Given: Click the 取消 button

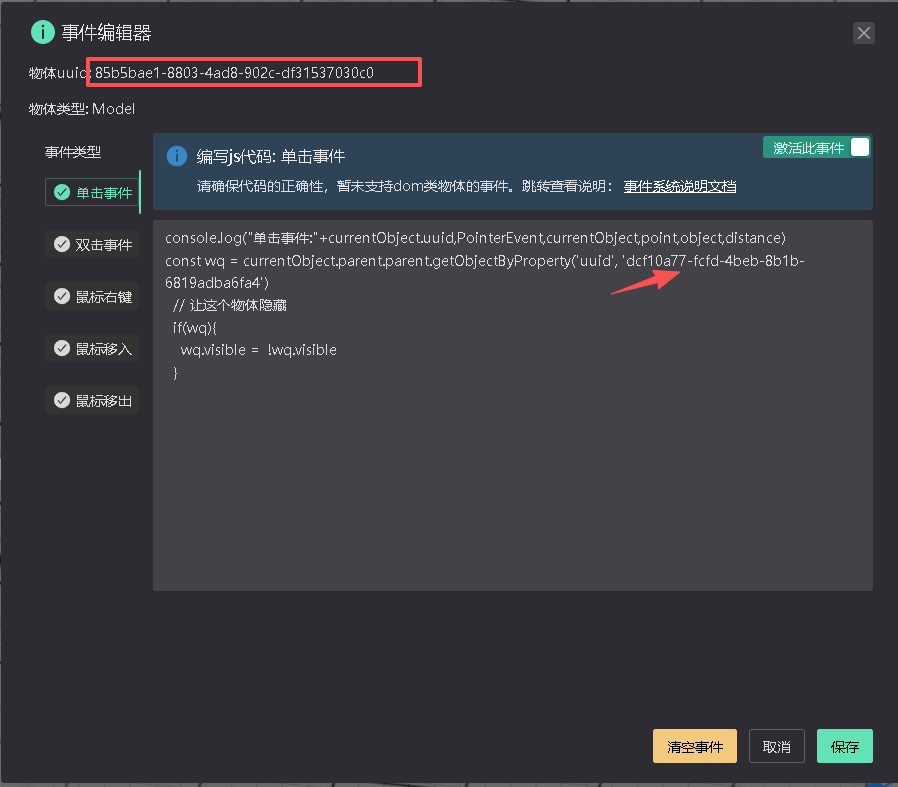Looking at the screenshot, I should click(x=776, y=747).
